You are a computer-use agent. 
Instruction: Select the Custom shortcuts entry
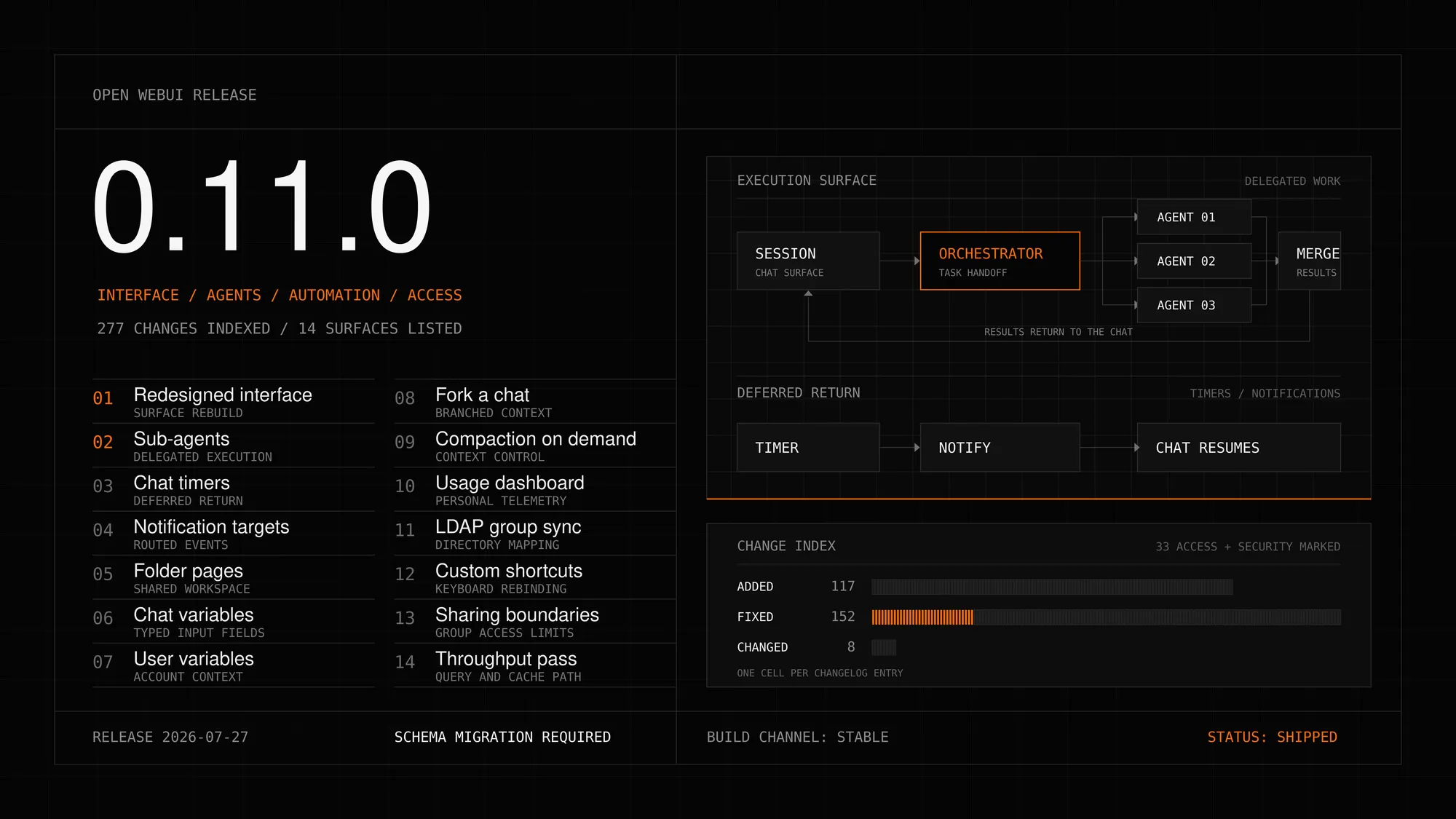tap(535, 577)
